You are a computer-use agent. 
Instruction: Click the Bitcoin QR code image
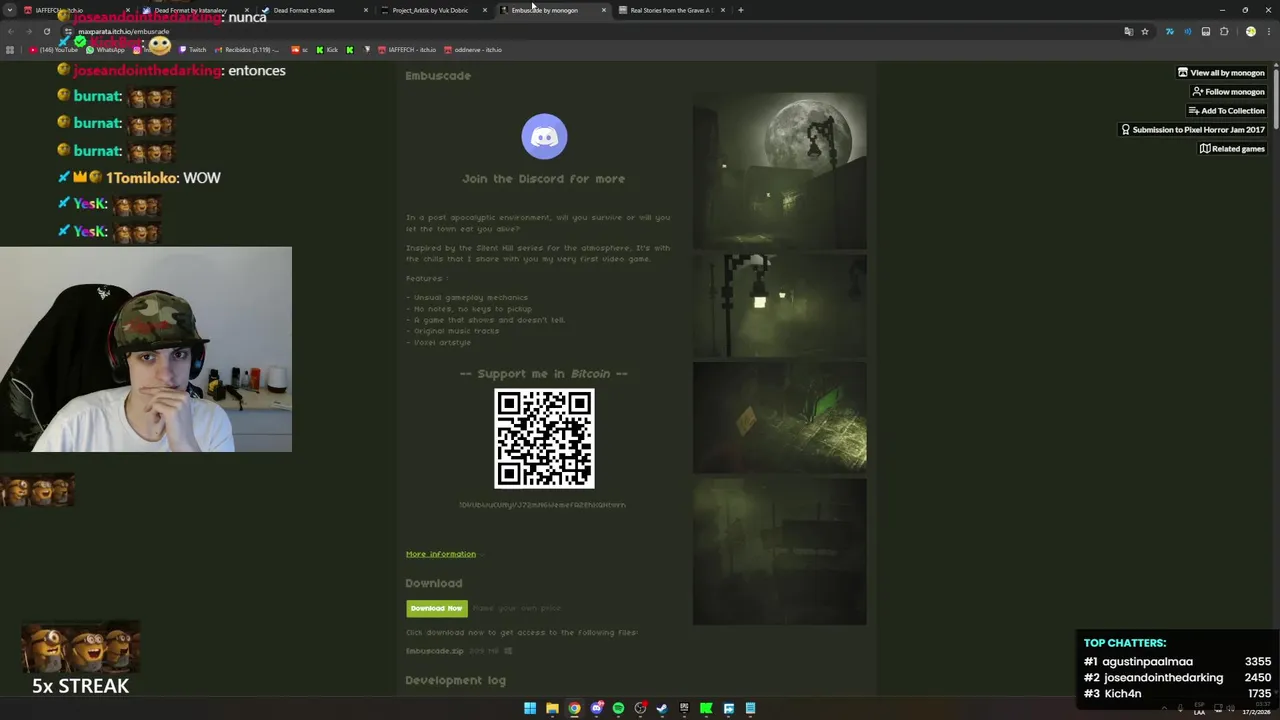pyautogui.click(x=544, y=439)
